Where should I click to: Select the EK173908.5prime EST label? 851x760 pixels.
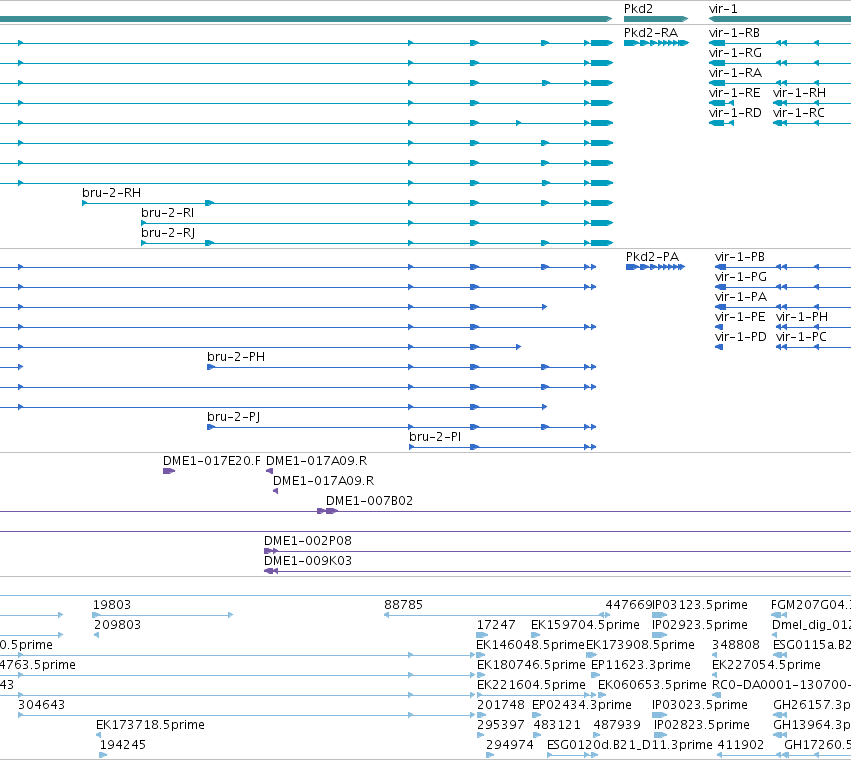pyautogui.click(x=640, y=645)
